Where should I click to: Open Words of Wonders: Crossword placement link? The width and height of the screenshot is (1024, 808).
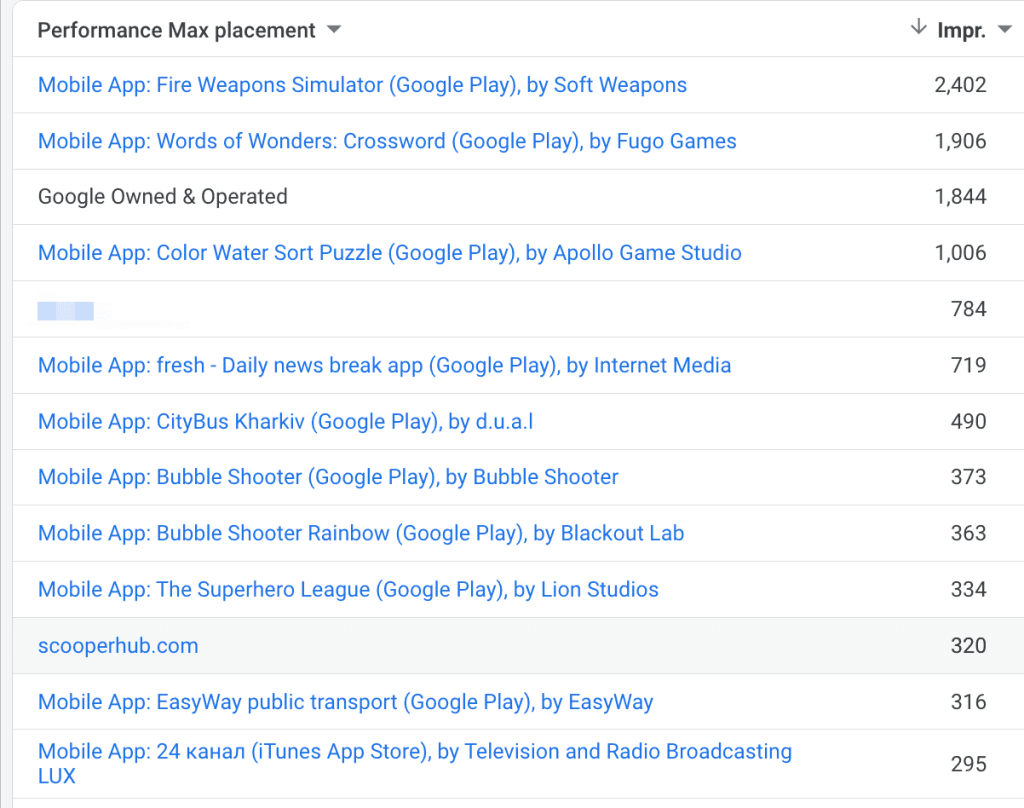click(387, 141)
